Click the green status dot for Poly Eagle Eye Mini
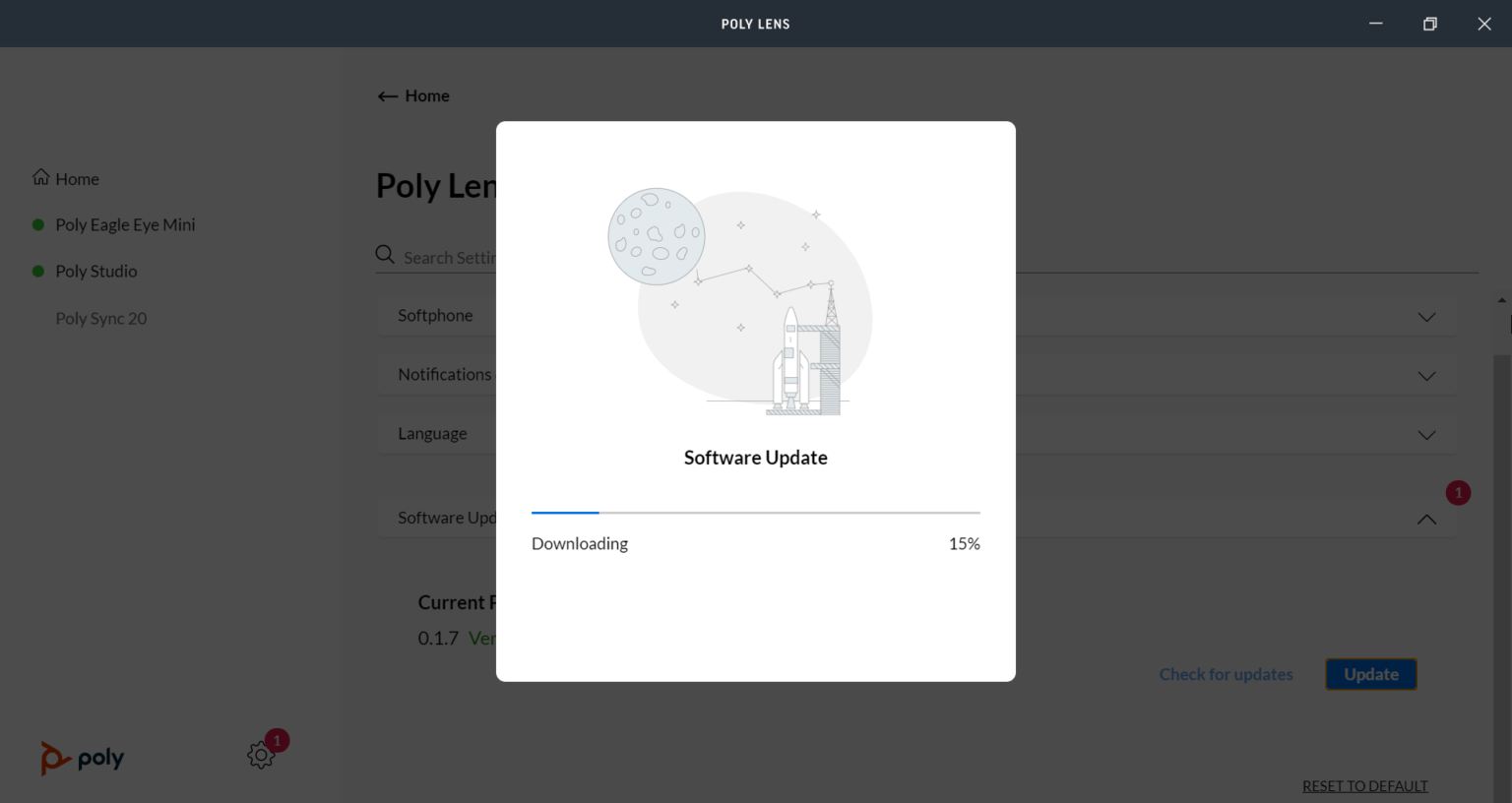This screenshot has height=803, width=1512. point(38,224)
